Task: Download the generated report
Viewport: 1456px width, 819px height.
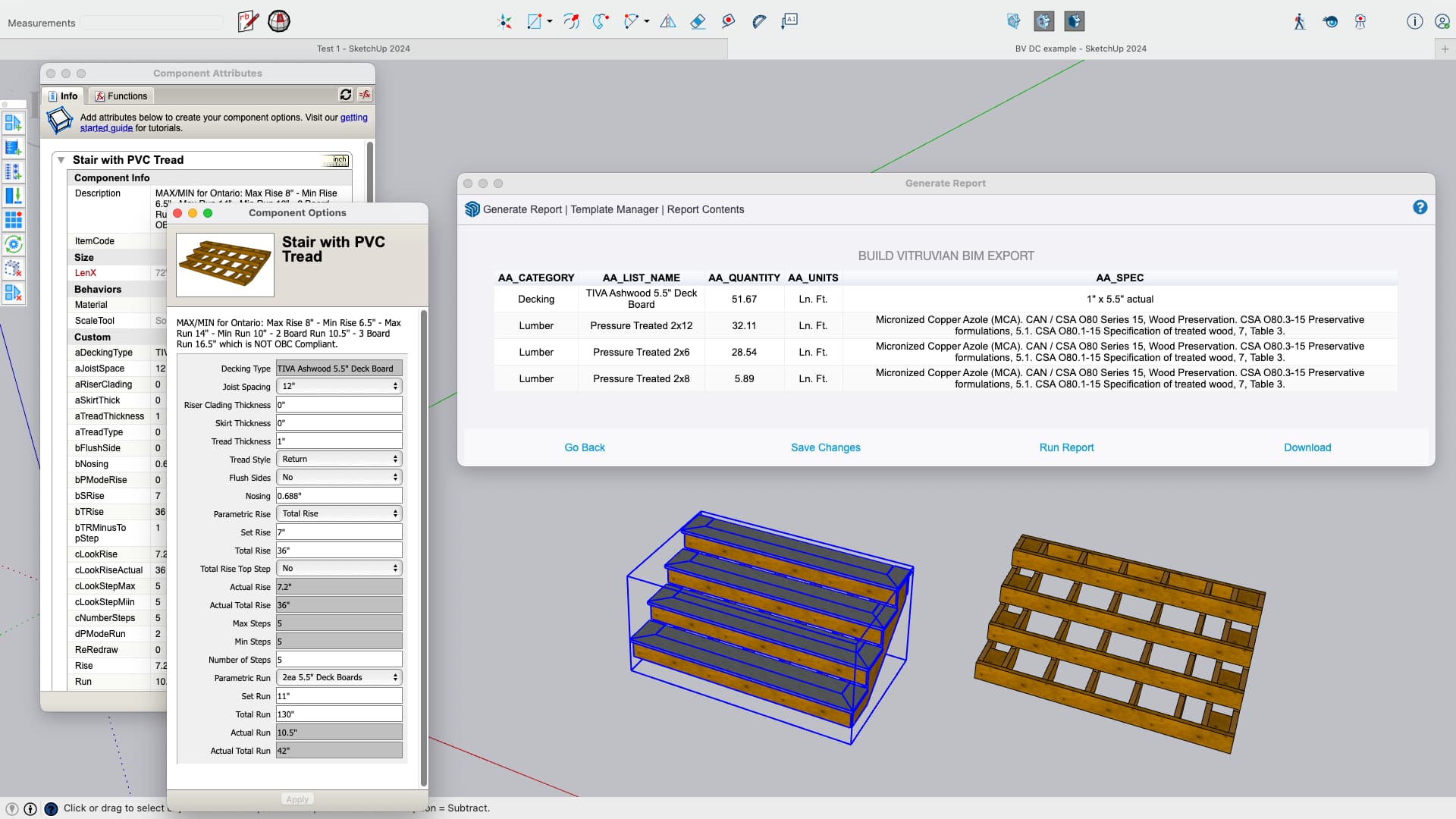Action: click(x=1307, y=447)
